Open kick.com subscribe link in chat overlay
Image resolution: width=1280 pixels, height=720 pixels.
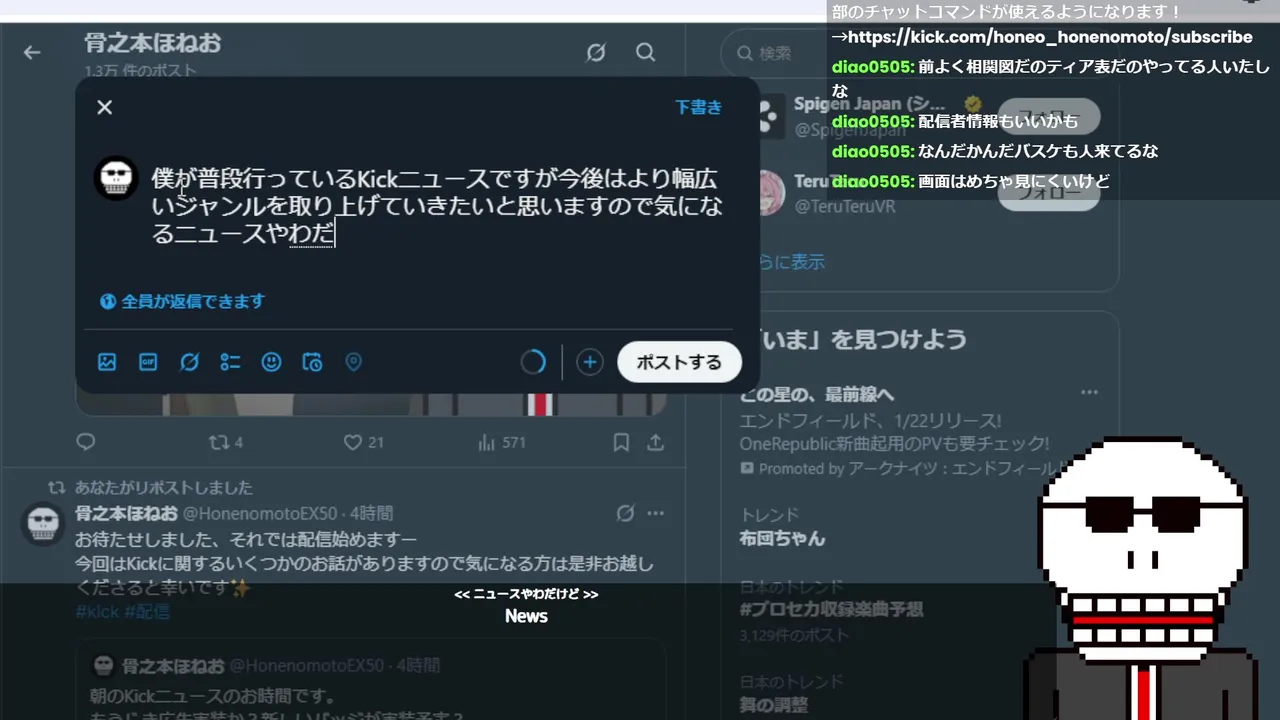[x=1050, y=37]
